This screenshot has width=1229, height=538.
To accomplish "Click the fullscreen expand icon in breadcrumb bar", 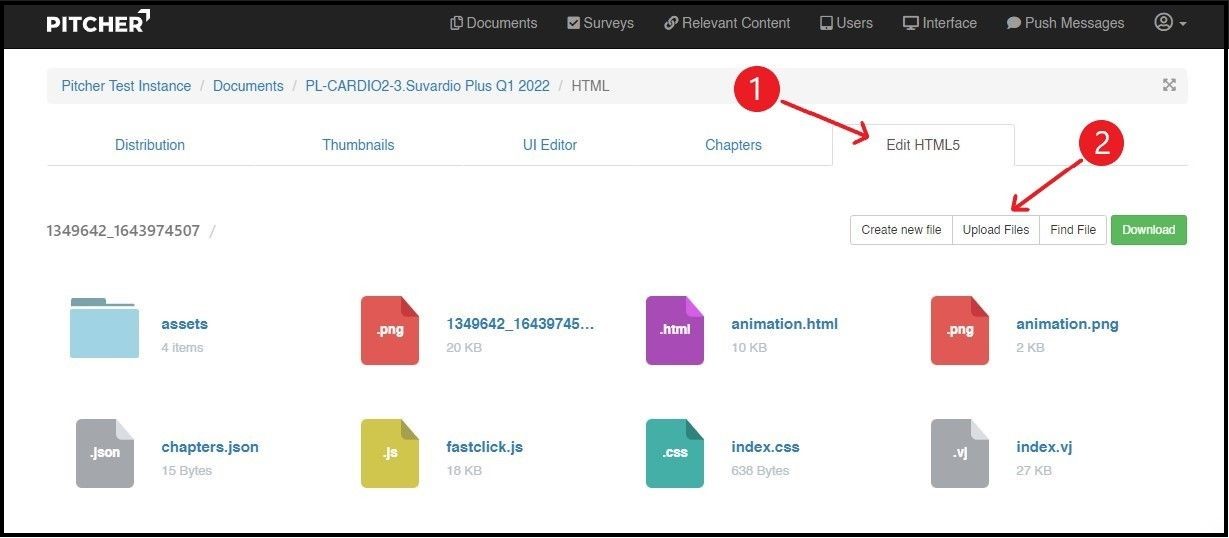I will (x=1168, y=85).
